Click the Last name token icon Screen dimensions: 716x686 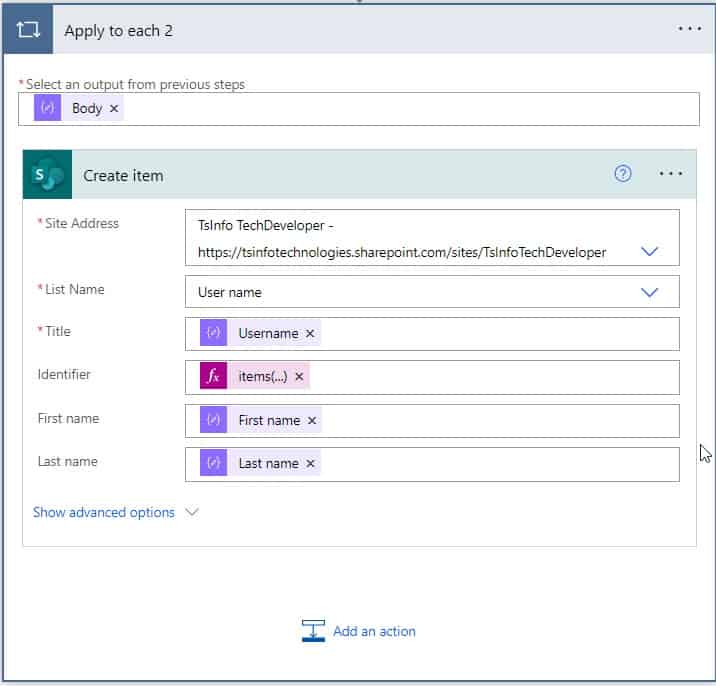(x=213, y=463)
